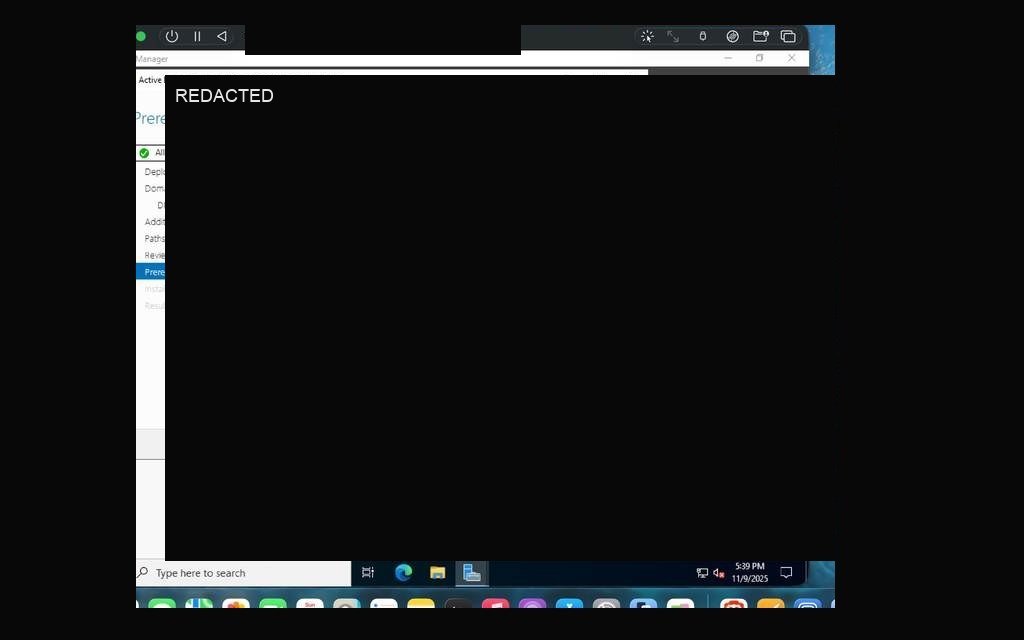Viewport: 1024px width, 640px height.
Task: Click the cursor capture sparkle icon
Action: (x=647, y=37)
